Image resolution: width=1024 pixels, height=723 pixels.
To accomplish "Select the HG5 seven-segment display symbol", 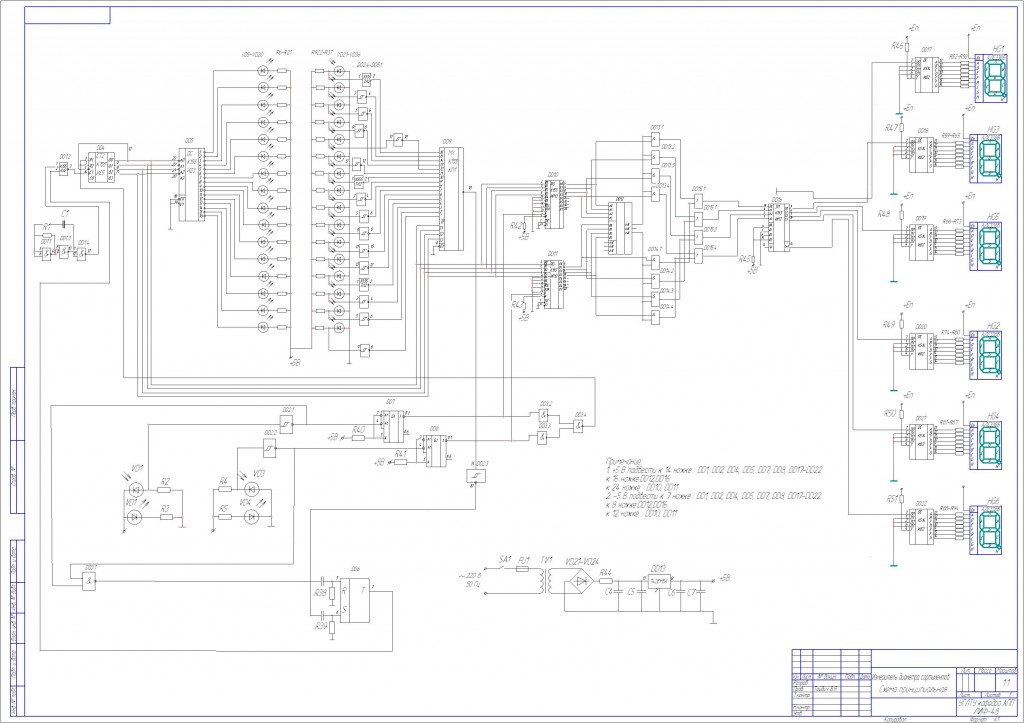I will [985, 247].
